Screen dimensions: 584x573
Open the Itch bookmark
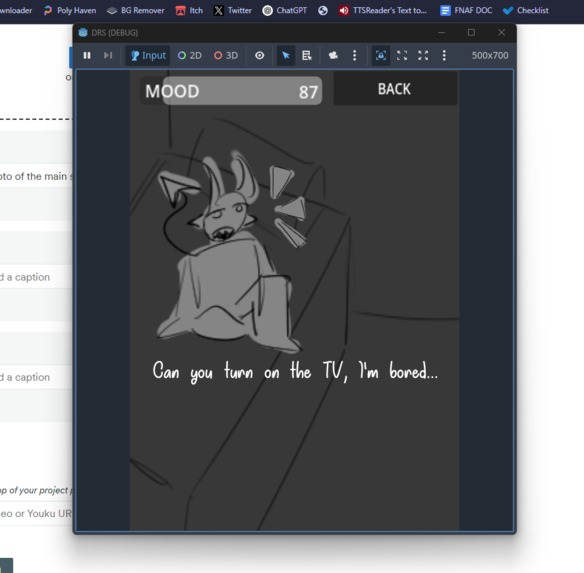click(x=189, y=10)
